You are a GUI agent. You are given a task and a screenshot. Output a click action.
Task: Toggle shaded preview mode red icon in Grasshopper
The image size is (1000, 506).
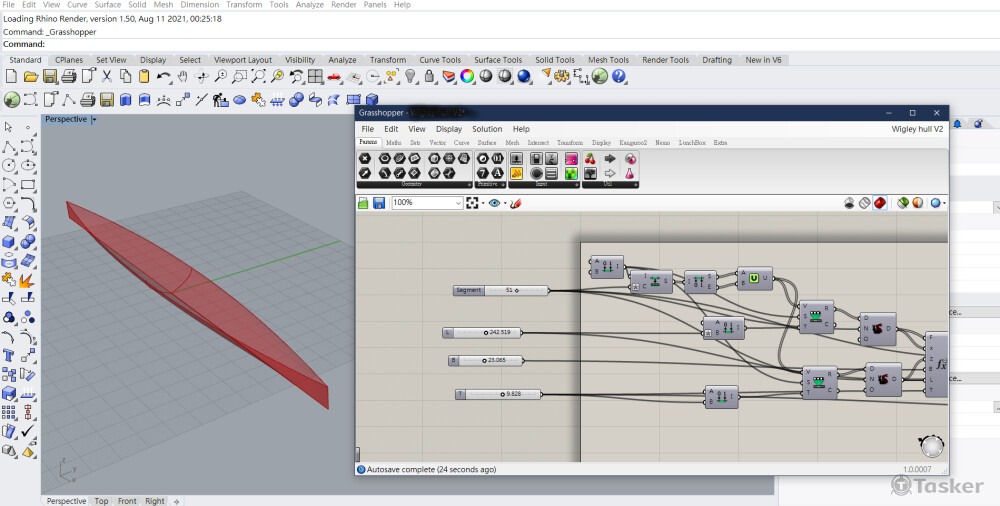[880, 203]
